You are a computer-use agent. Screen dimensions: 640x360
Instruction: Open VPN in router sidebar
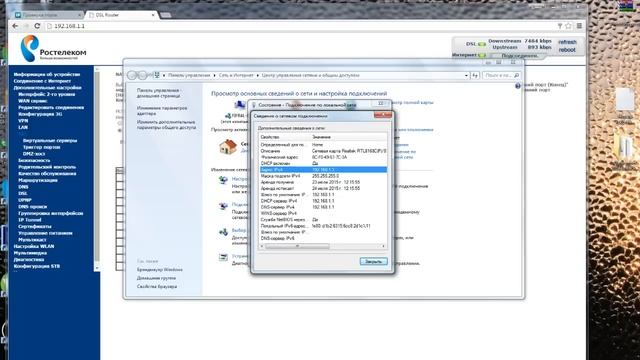23,120
